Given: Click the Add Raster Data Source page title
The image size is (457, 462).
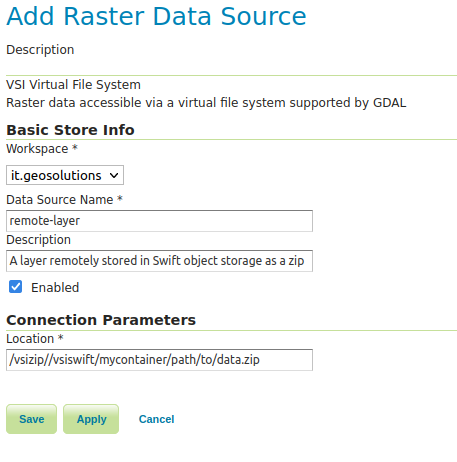Looking at the screenshot, I should click(x=156, y=16).
